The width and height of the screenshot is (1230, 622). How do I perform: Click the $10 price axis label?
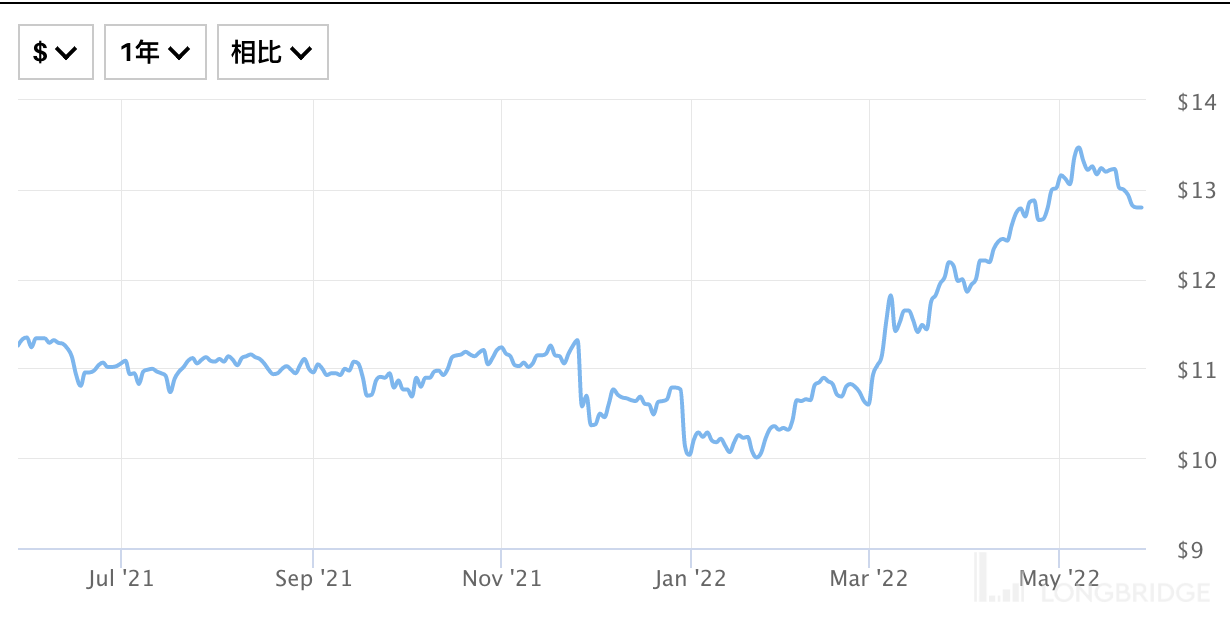[1197, 460]
